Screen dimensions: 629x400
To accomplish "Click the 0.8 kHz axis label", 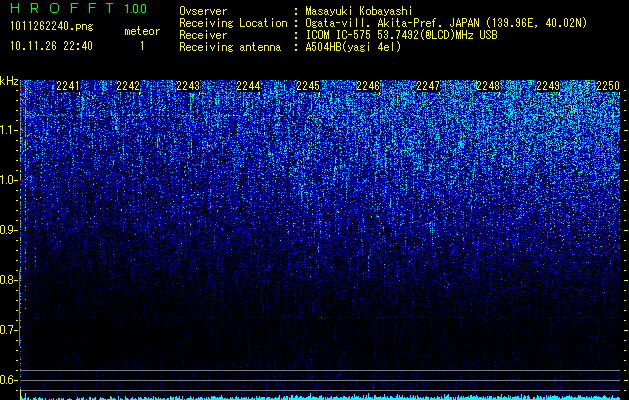I will [x=8, y=280].
